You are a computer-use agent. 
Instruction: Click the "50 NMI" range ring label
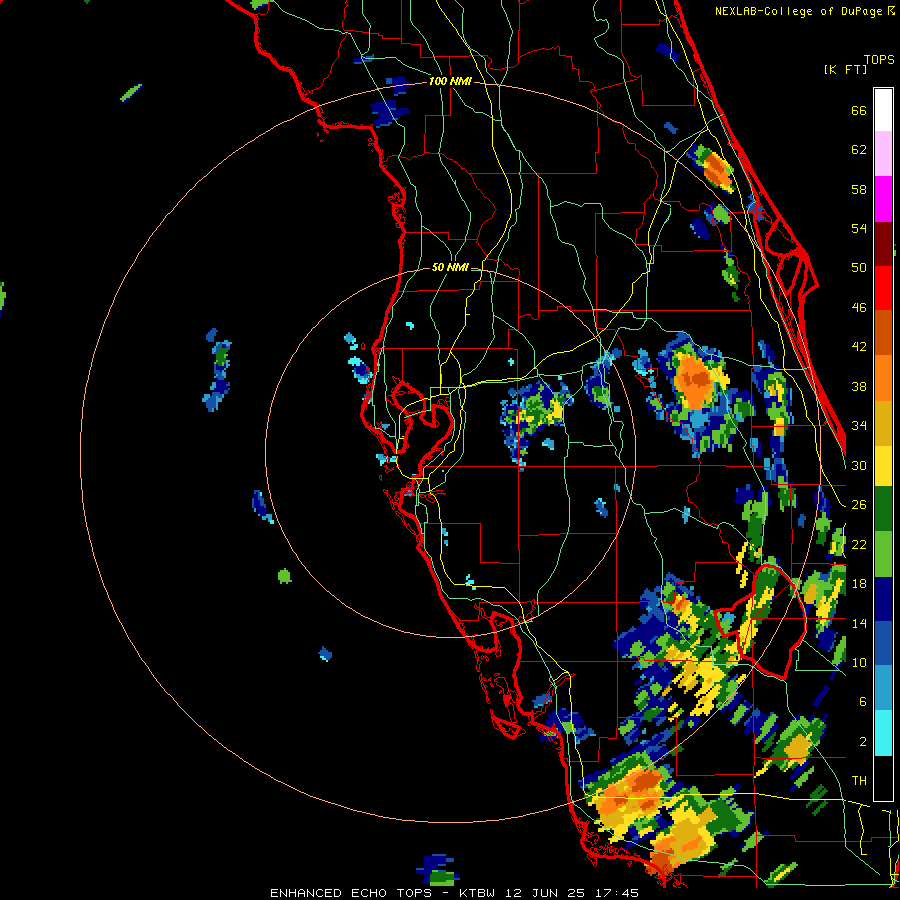click(x=449, y=267)
